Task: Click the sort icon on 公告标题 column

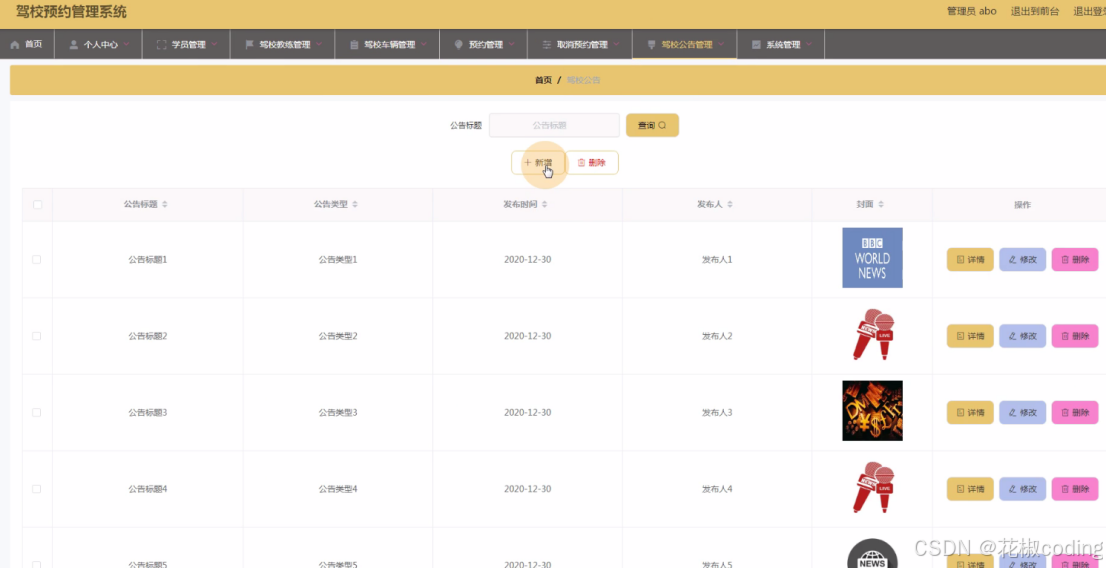Action: click(164, 204)
